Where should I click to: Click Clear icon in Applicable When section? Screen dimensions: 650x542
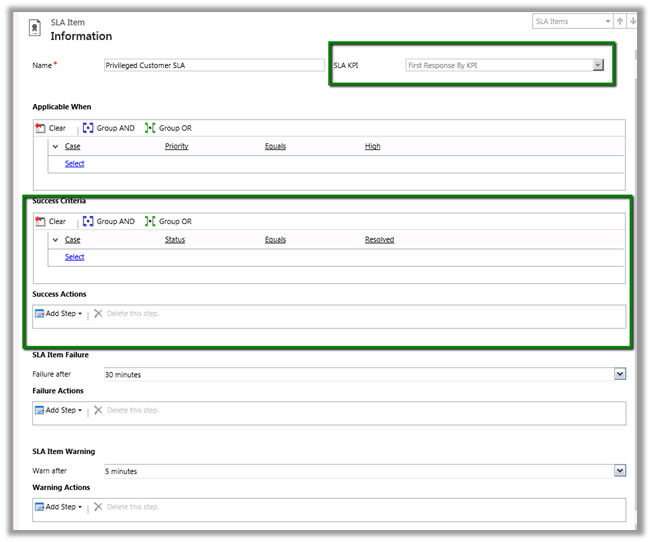(41, 128)
